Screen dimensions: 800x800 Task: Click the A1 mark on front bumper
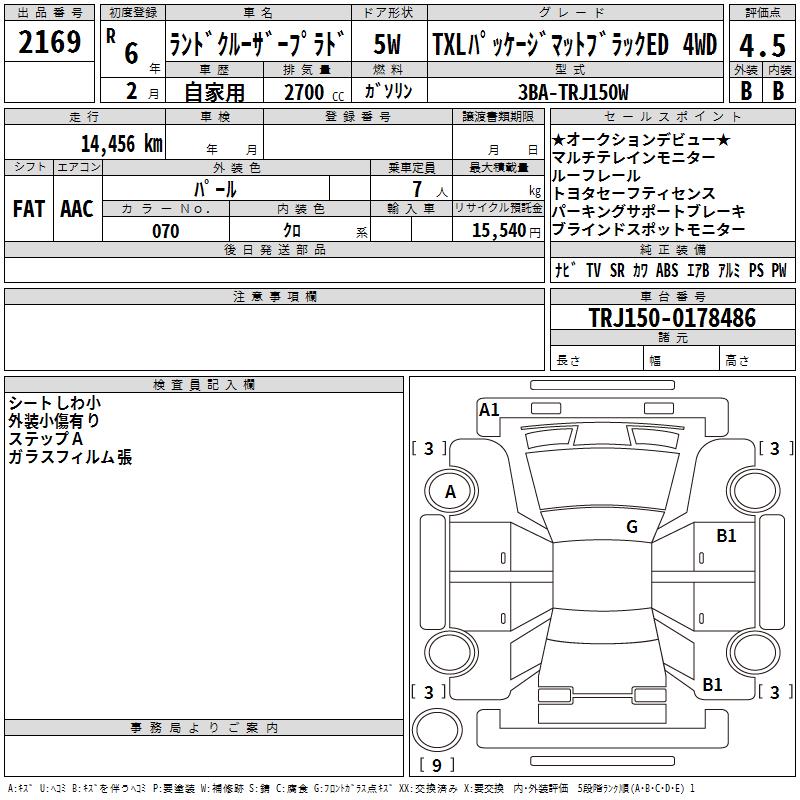click(489, 410)
